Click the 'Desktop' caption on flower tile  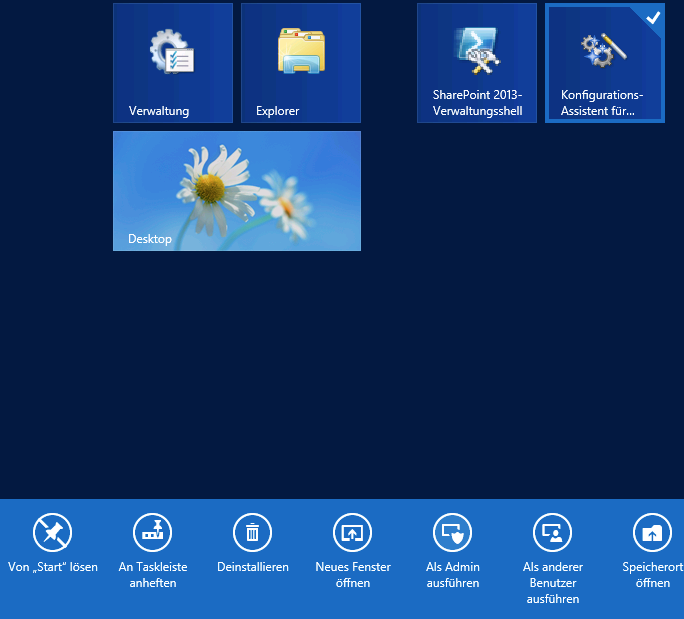150,239
